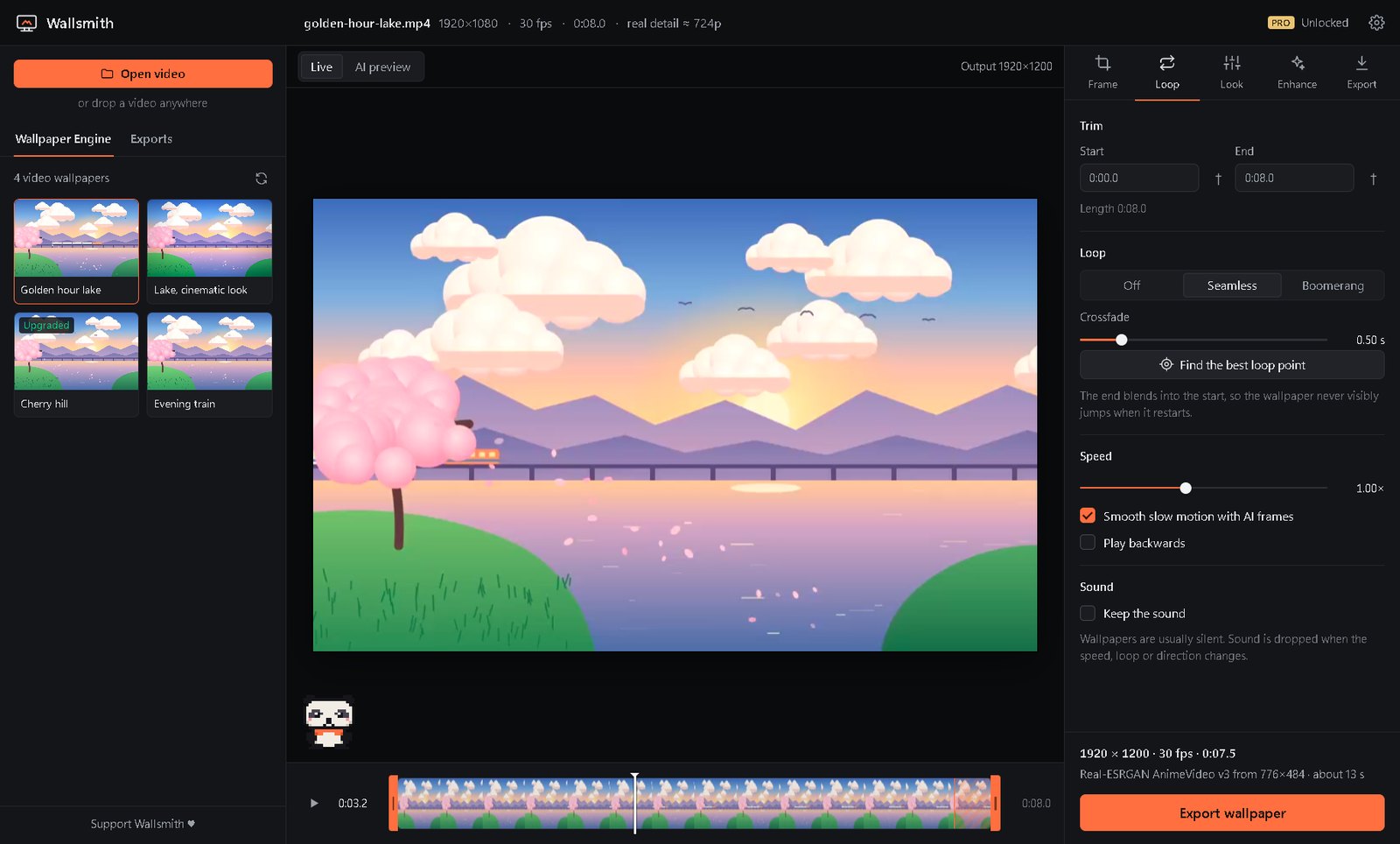The height and width of the screenshot is (844, 1400).
Task: Click the pixel panda mascot
Action: [329, 721]
